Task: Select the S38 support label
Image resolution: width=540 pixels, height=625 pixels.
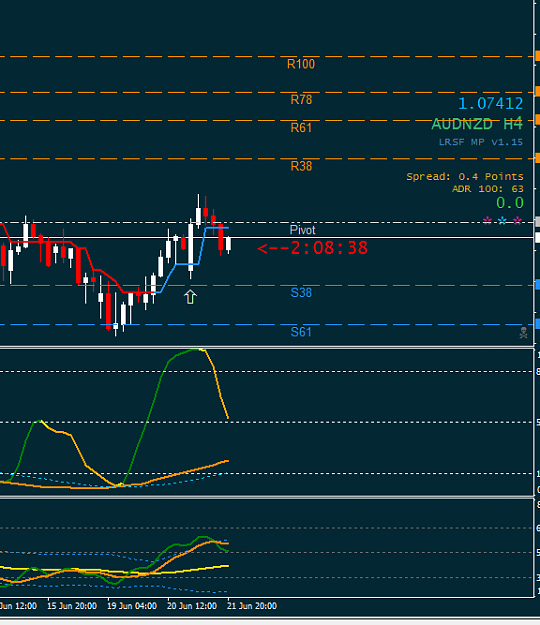Action: click(x=301, y=293)
